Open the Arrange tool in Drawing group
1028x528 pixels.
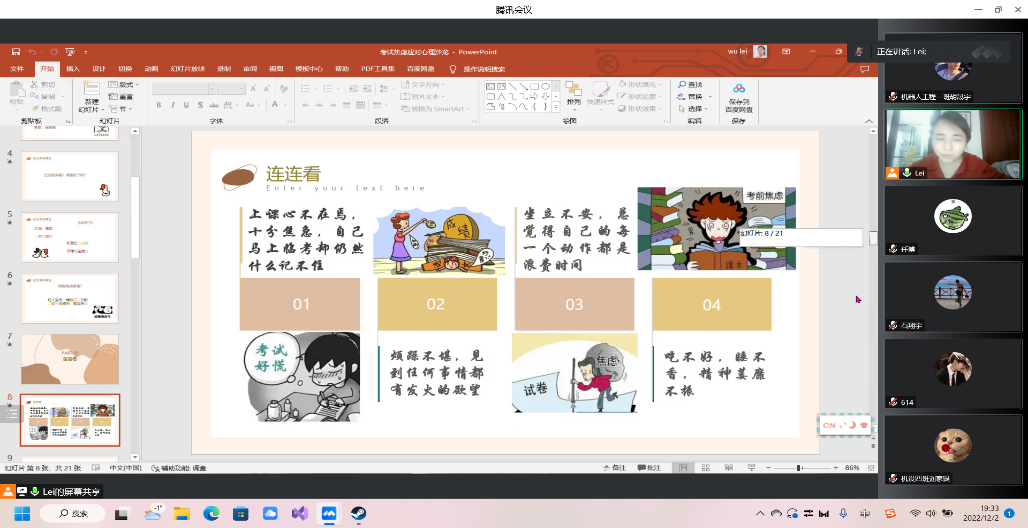pos(573,94)
